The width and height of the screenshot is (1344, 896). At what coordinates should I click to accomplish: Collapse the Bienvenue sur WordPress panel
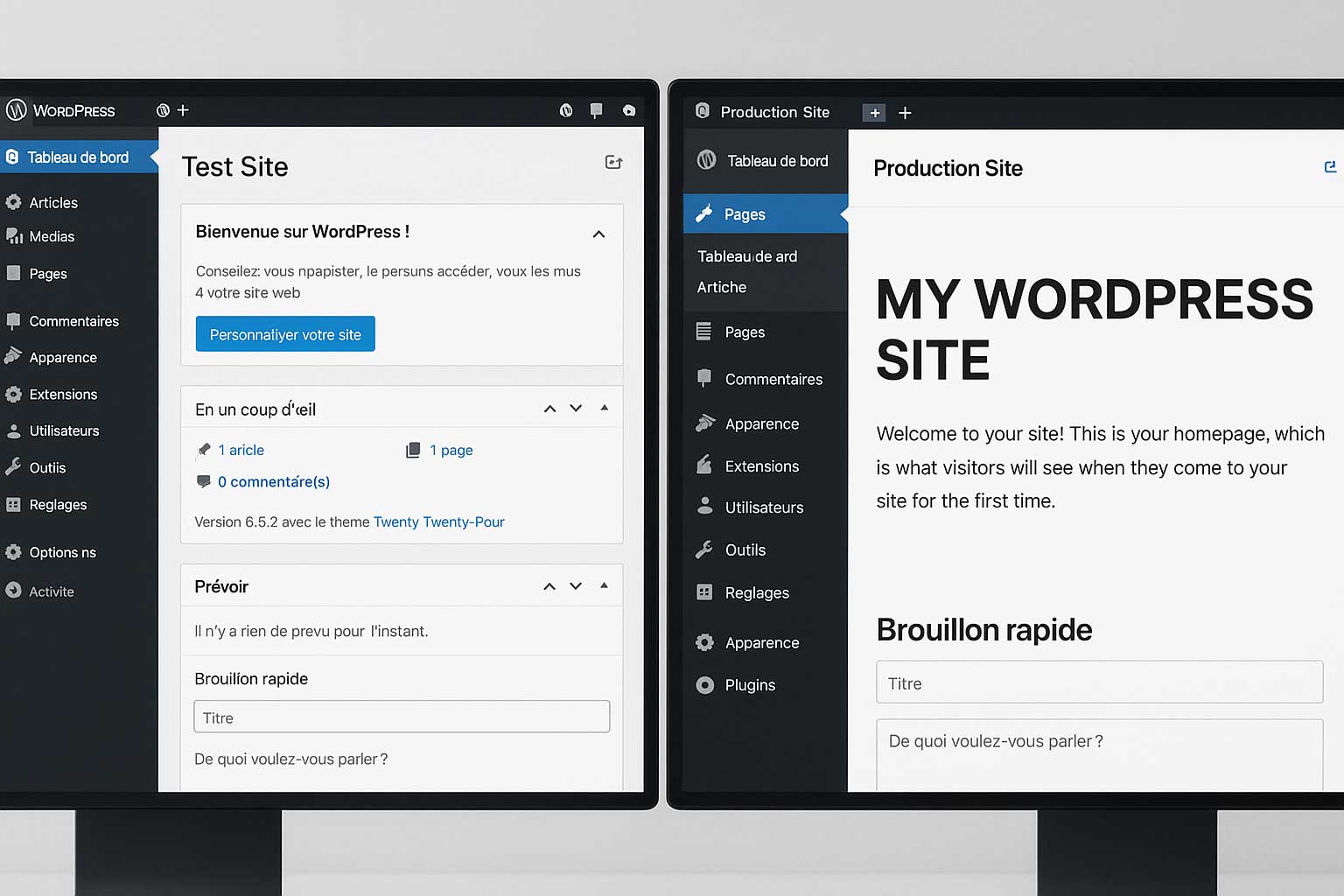tap(599, 234)
